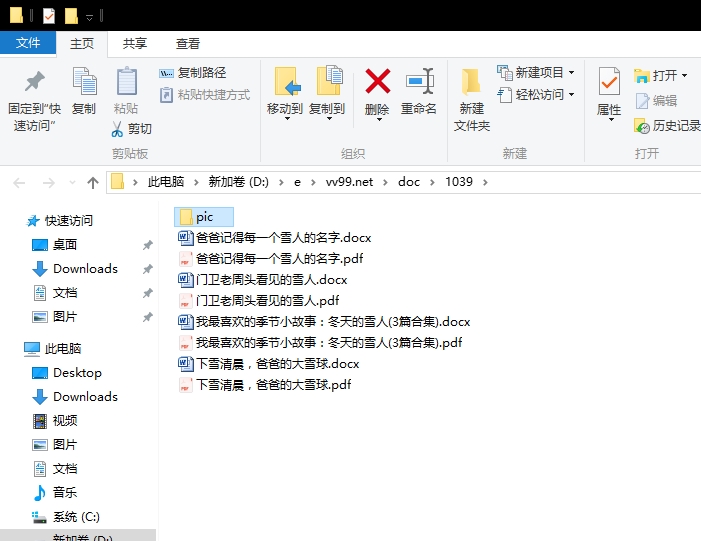This screenshot has height=541, width=701.
Task: Select the pic folder
Action: (x=204, y=217)
